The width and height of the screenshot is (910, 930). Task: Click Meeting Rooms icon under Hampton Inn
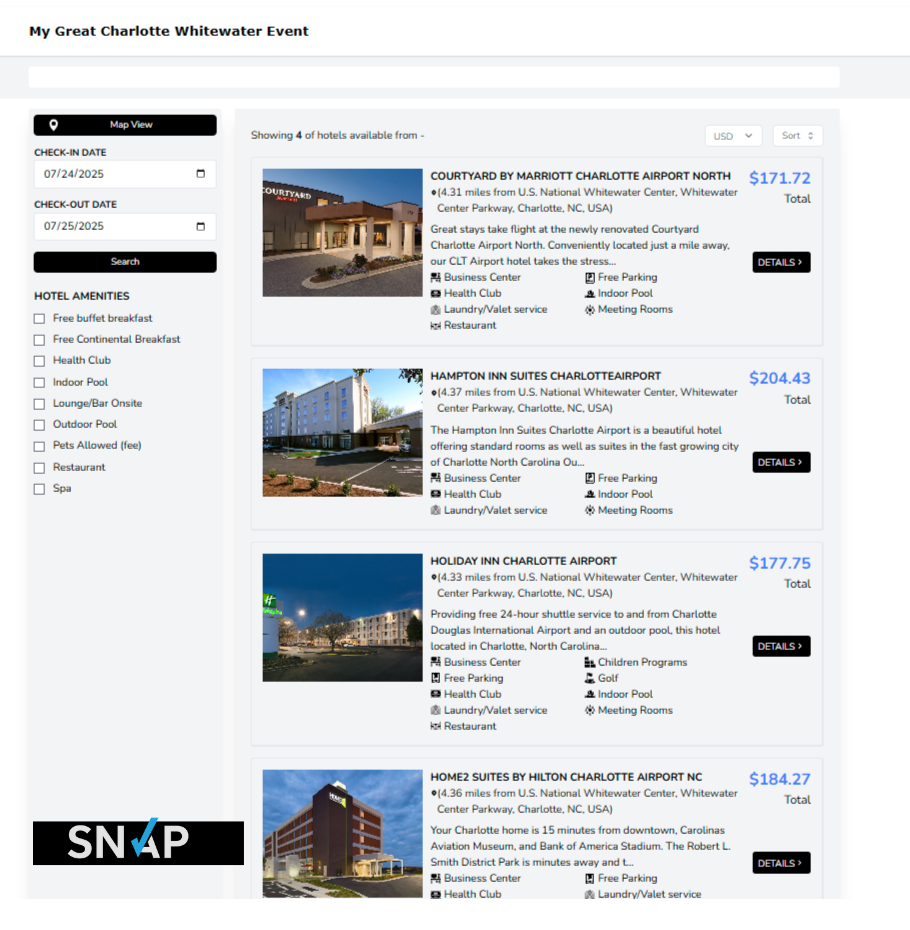(590, 510)
